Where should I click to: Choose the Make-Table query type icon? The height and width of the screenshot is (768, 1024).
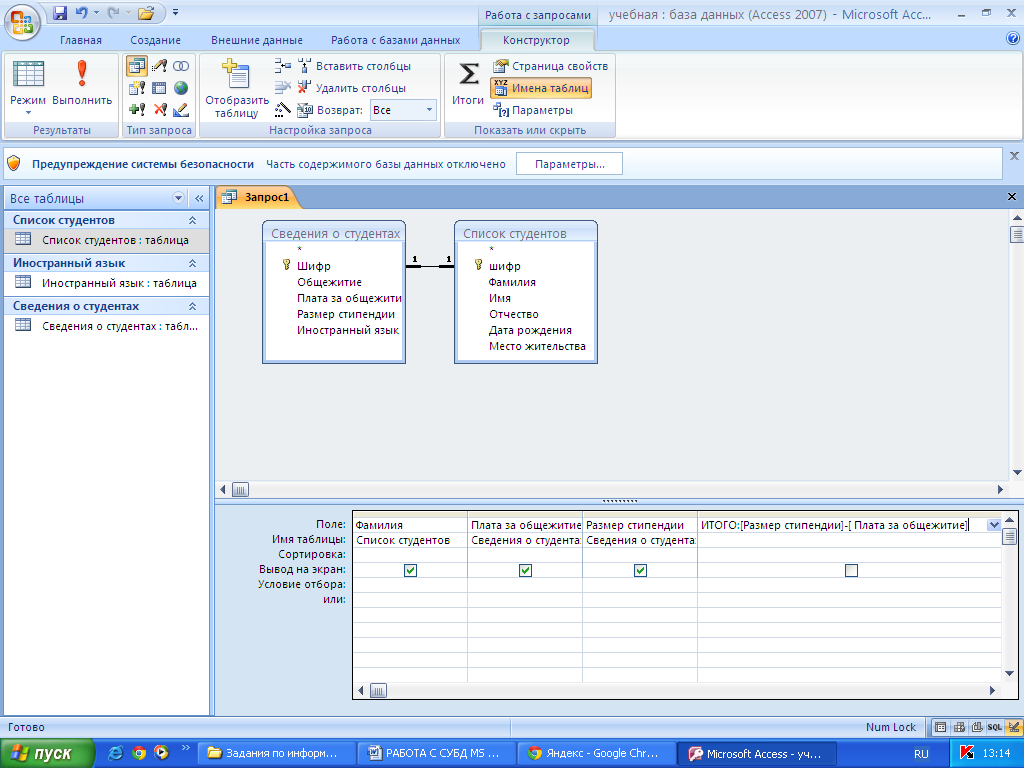click(x=136, y=88)
